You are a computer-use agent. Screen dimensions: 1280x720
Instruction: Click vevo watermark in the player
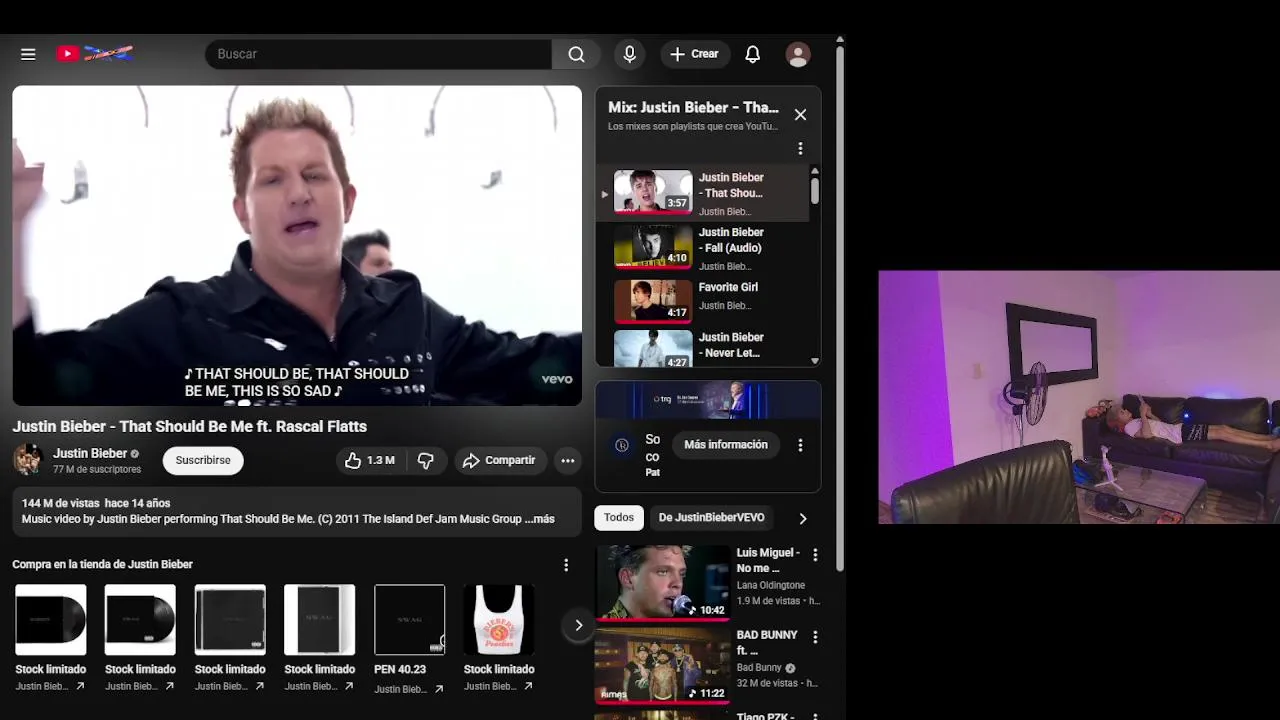[556, 379]
